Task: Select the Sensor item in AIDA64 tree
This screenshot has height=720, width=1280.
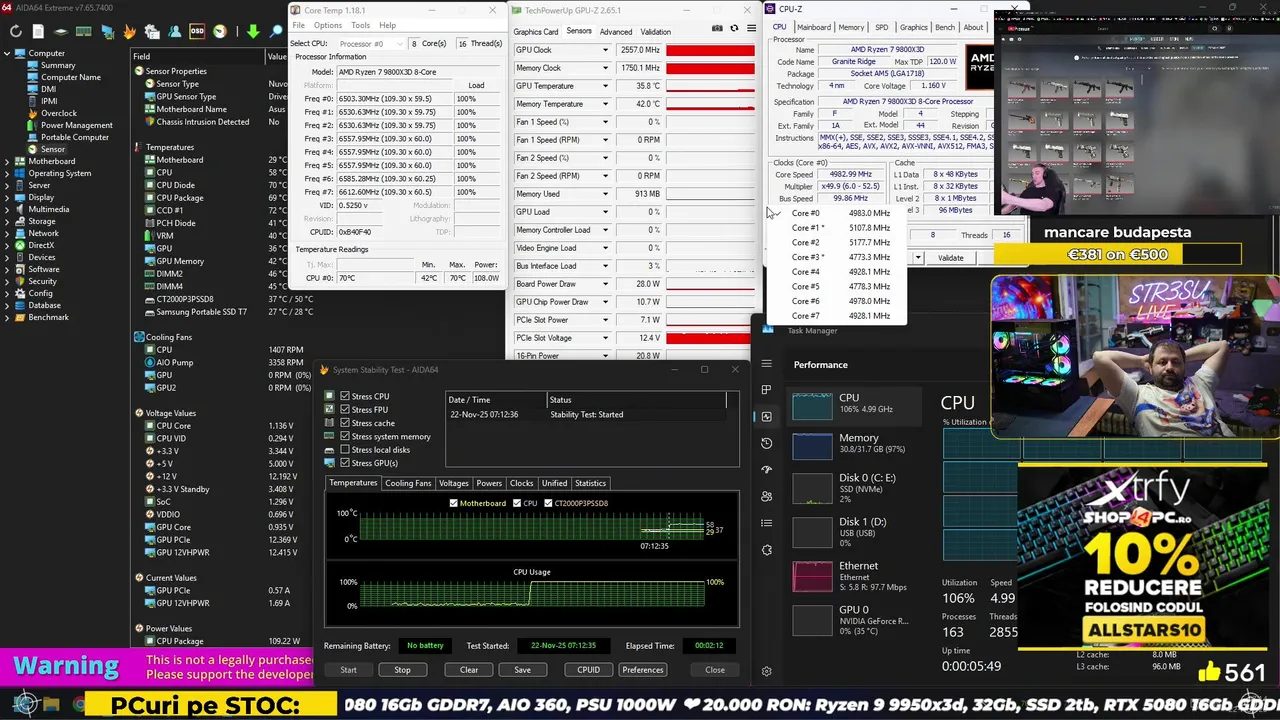Action: pyautogui.click(x=52, y=149)
